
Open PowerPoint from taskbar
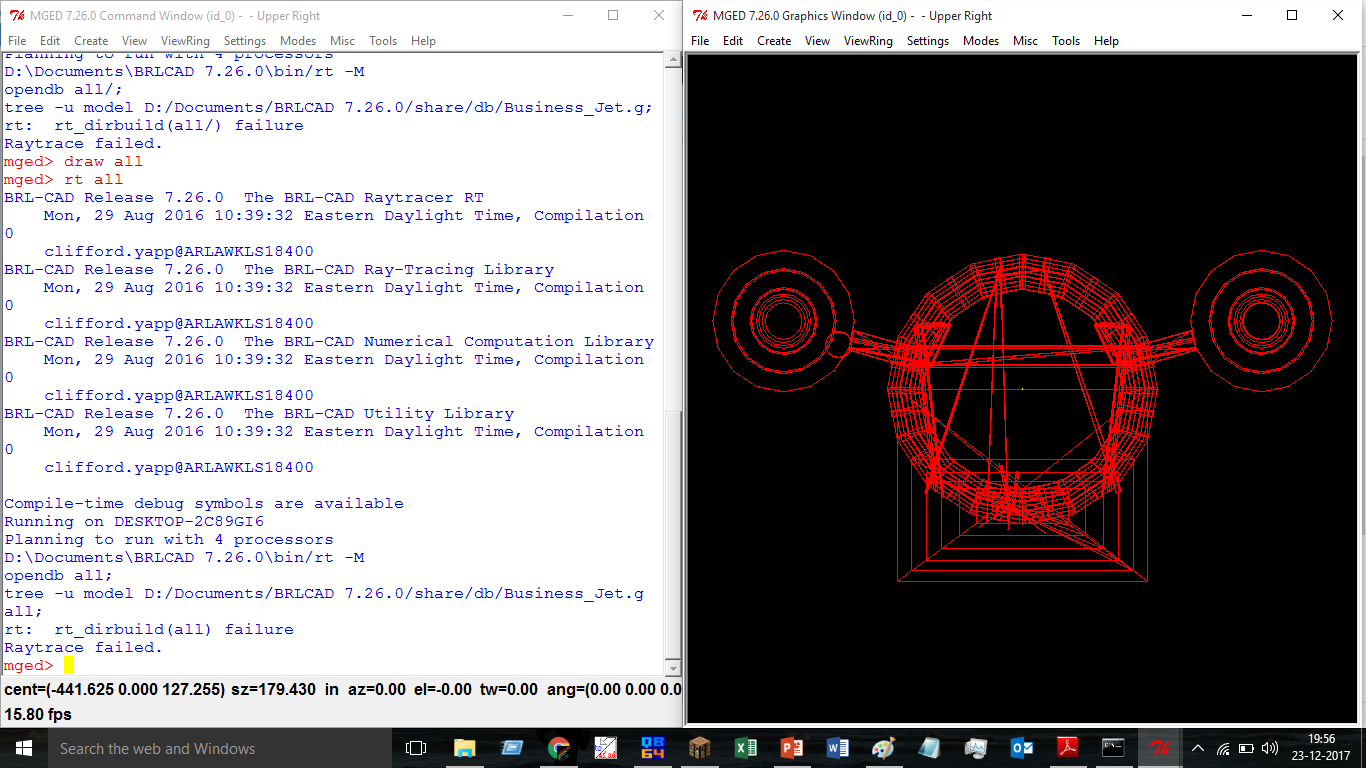[x=792, y=748]
